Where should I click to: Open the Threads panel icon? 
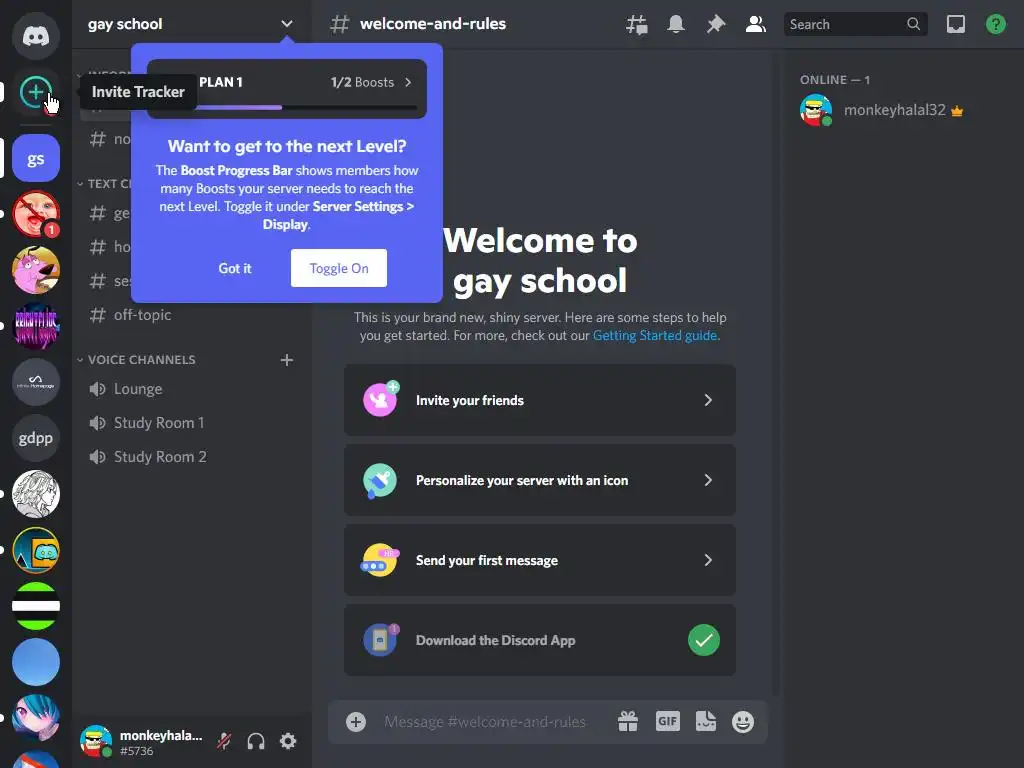637,24
